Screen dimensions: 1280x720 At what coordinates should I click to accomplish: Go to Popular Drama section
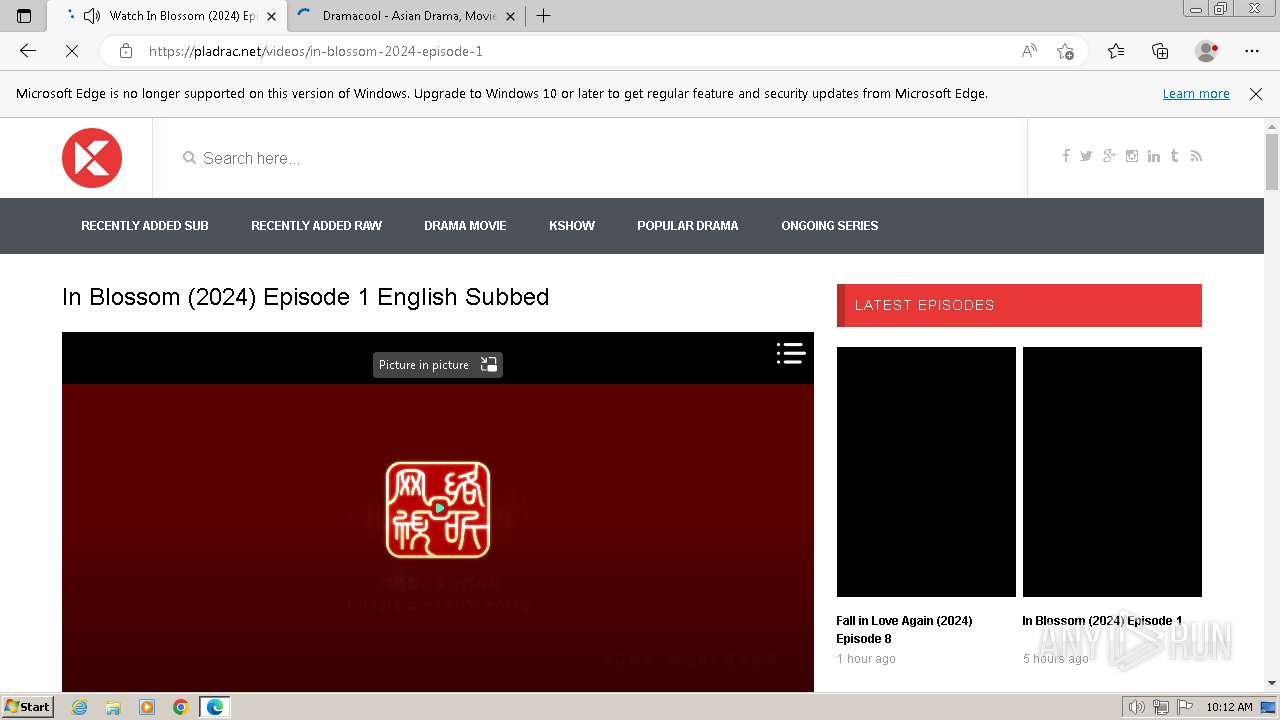pos(688,226)
